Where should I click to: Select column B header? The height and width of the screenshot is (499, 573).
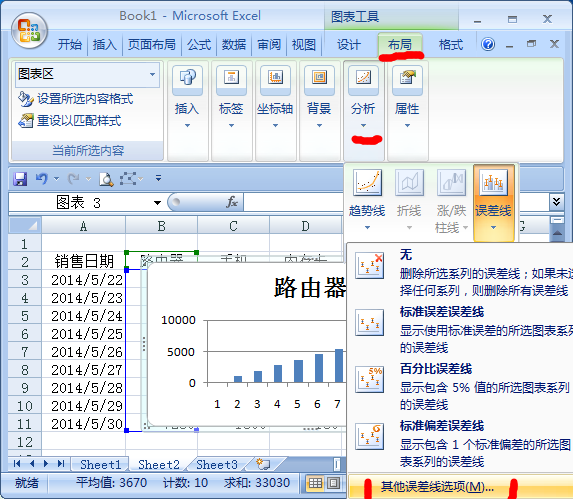tap(161, 226)
